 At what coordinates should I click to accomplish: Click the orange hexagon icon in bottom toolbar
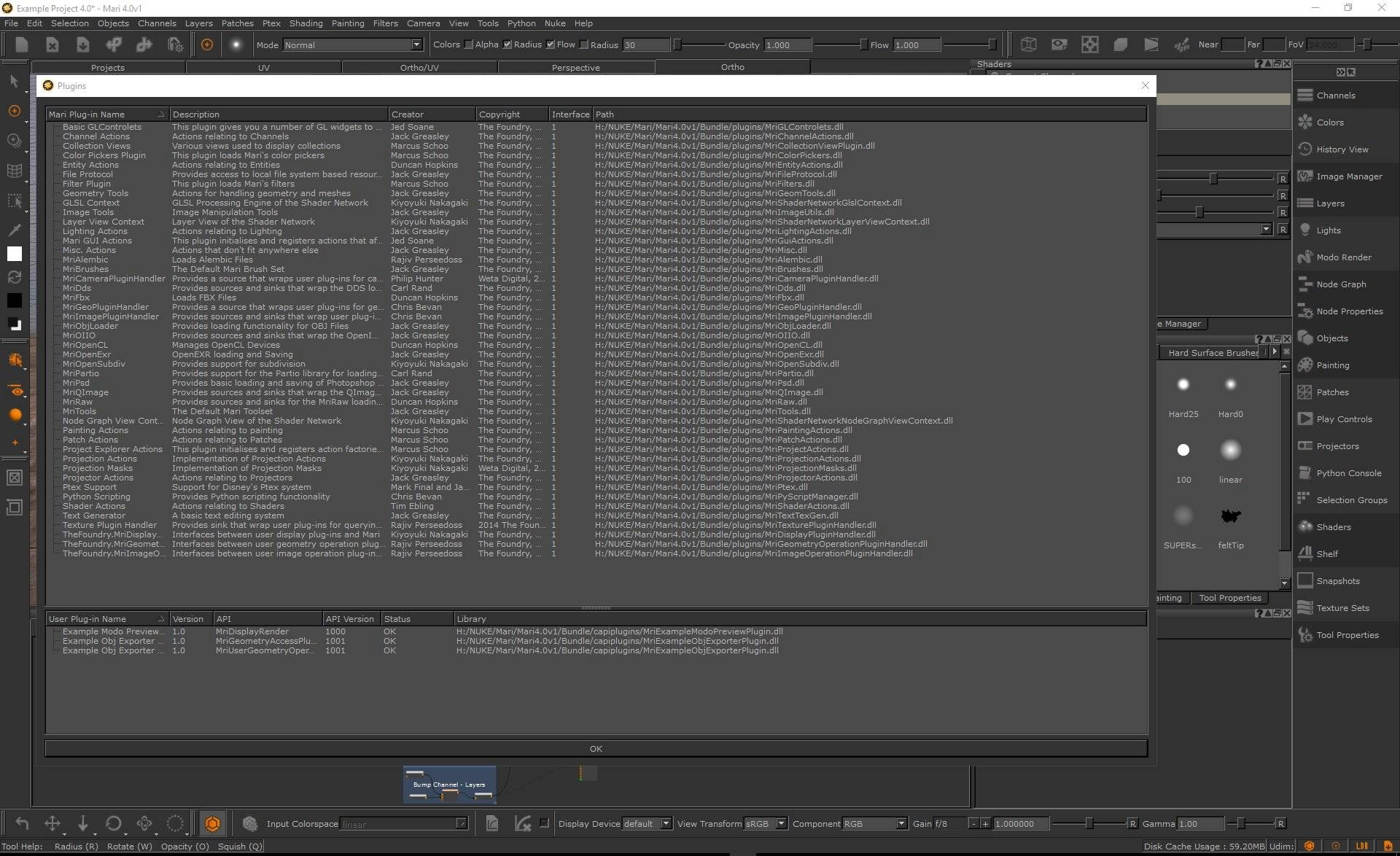point(212,823)
